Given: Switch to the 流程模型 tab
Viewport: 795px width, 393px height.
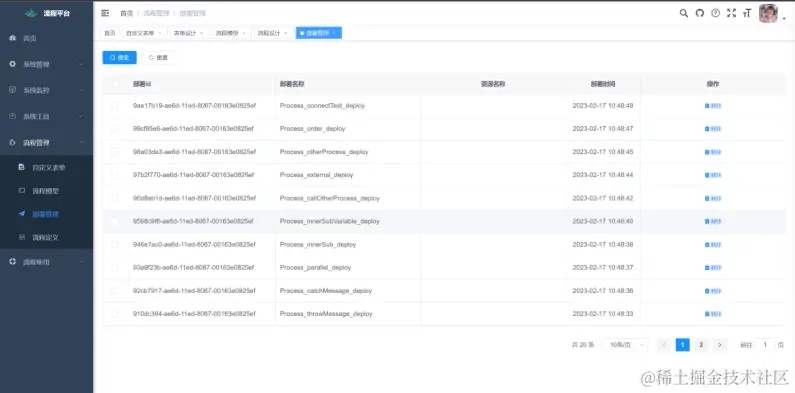Looking at the screenshot, I should click(x=231, y=33).
